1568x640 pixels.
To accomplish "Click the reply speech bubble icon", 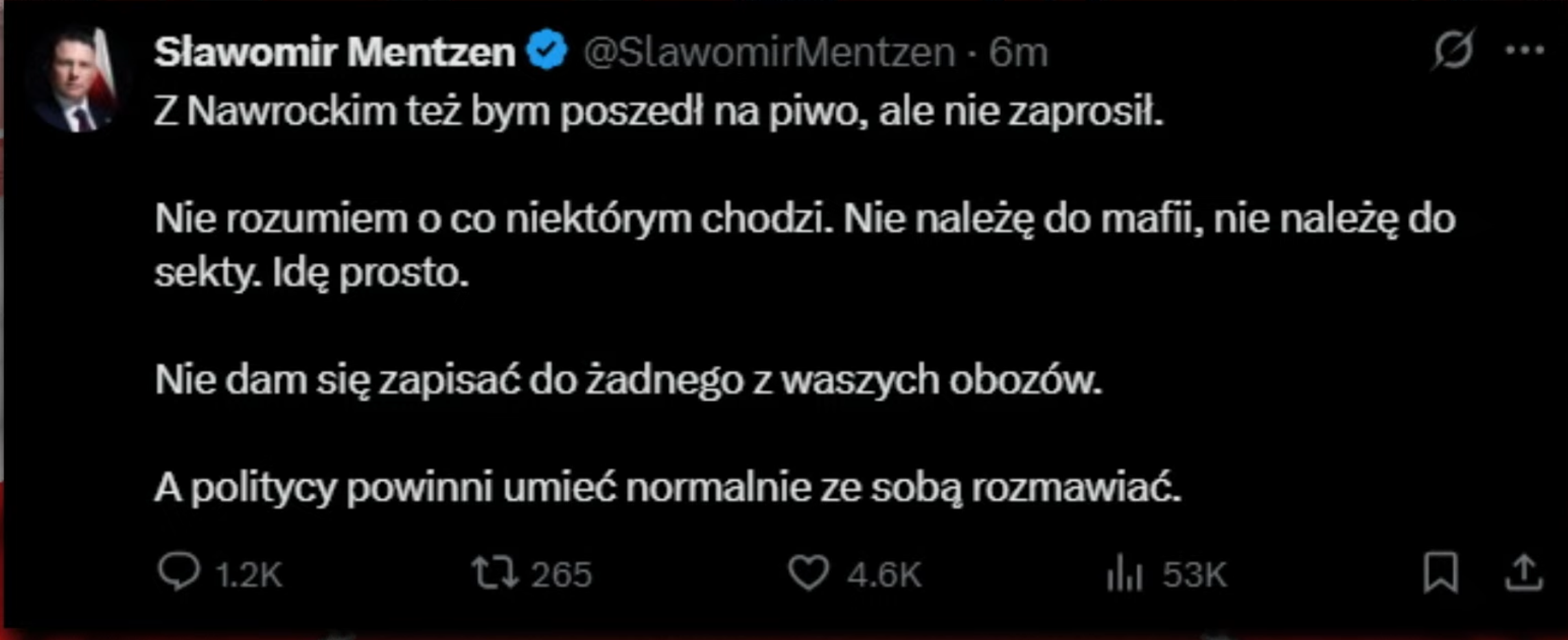I will coord(178,573).
